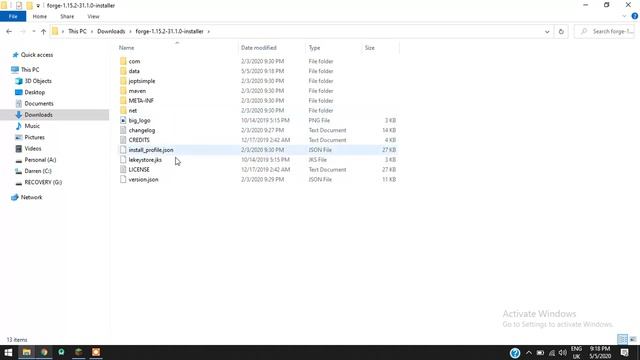This screenshot has width=640, height=360.
Task: Select This PC in navigation pane
Action: click(x=30, y=70)
